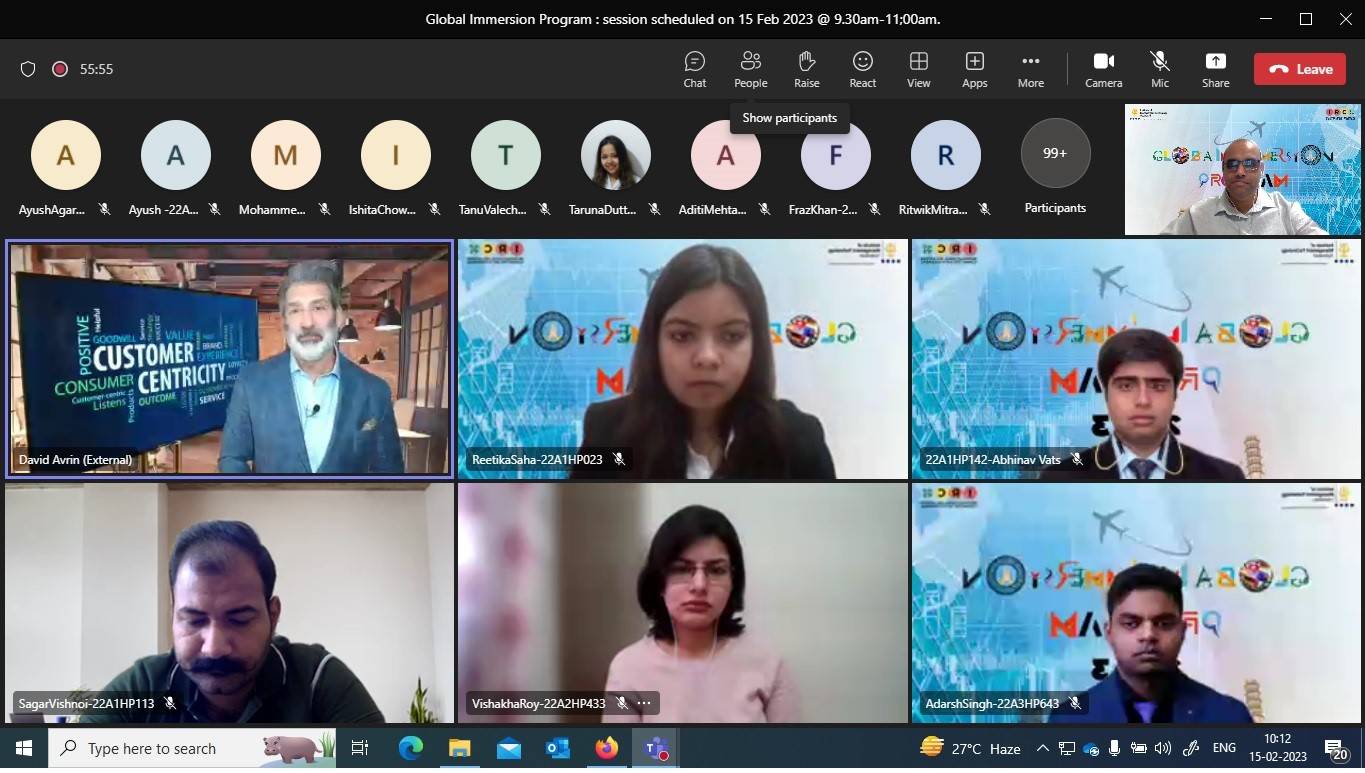
Task: Open the Apps panel
Action: coord(975,69)
